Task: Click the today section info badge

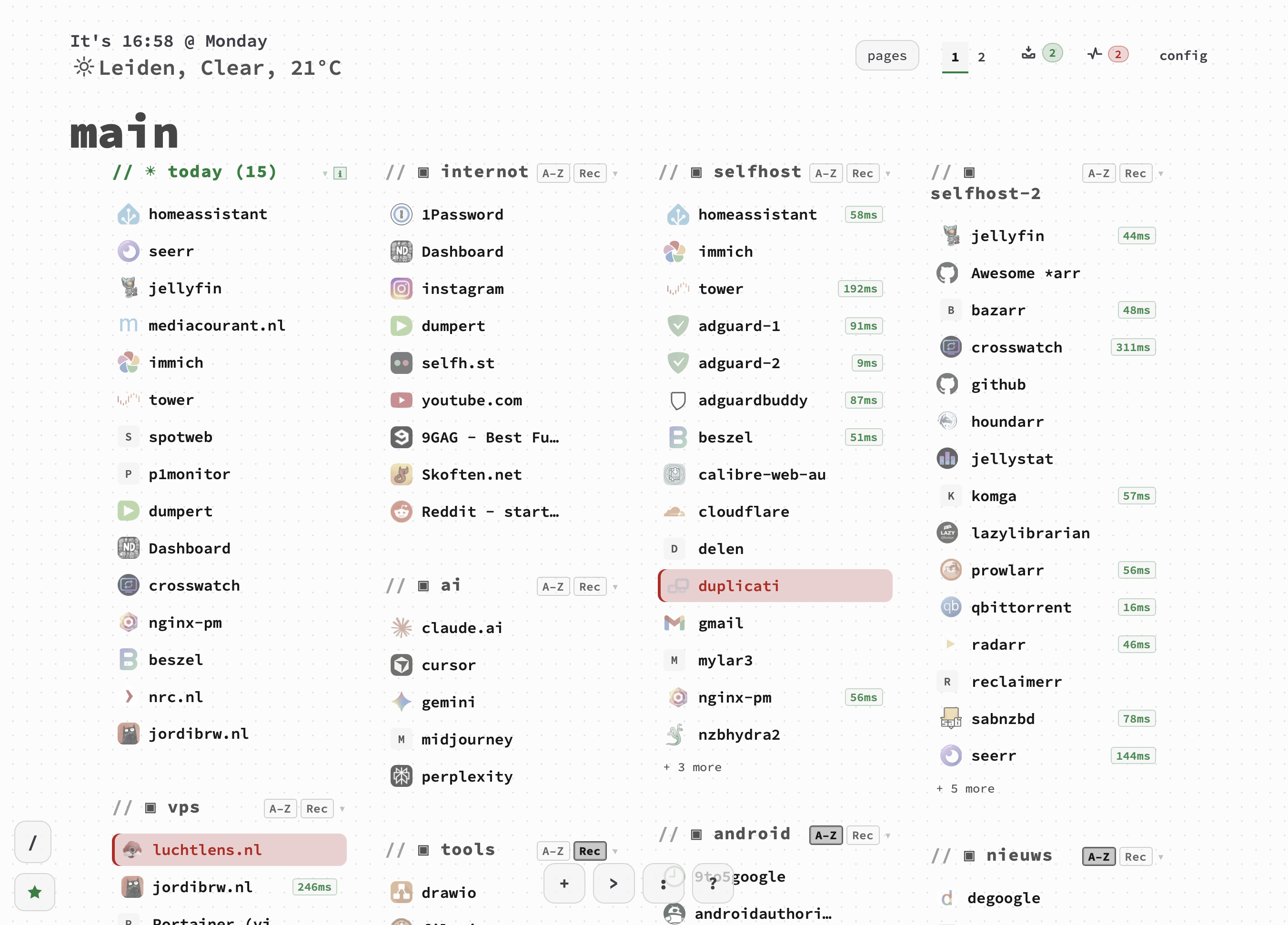Action: pyautogui.click(x=340, y=173)
